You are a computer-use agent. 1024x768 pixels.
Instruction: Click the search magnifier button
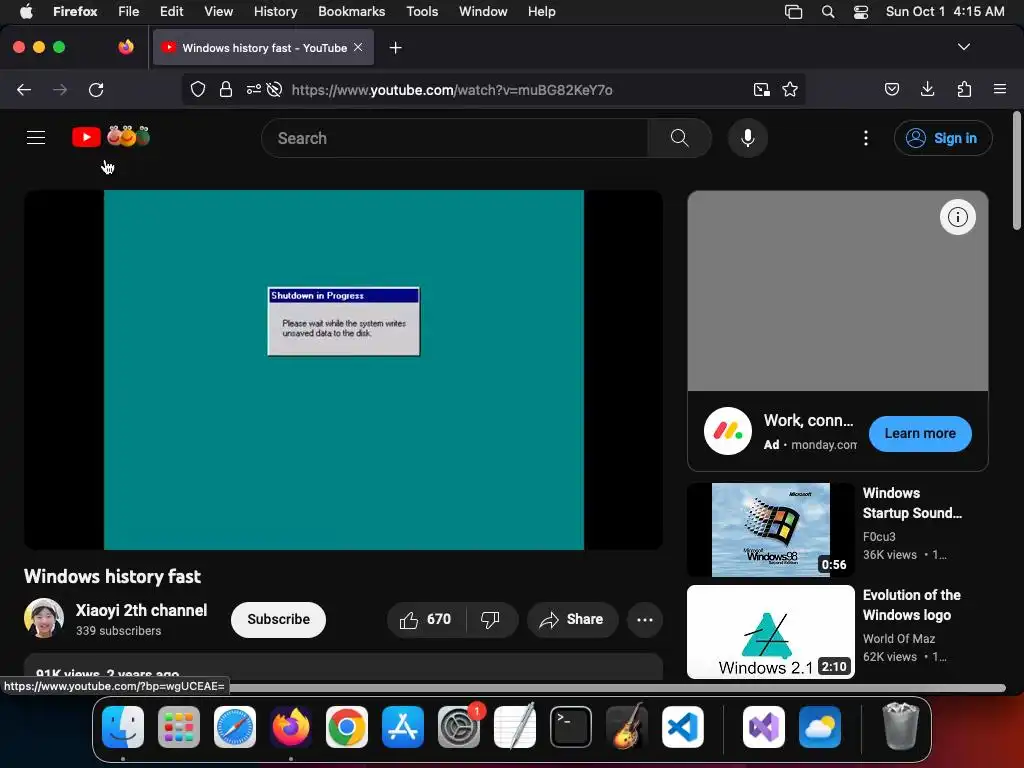(679, 138)
